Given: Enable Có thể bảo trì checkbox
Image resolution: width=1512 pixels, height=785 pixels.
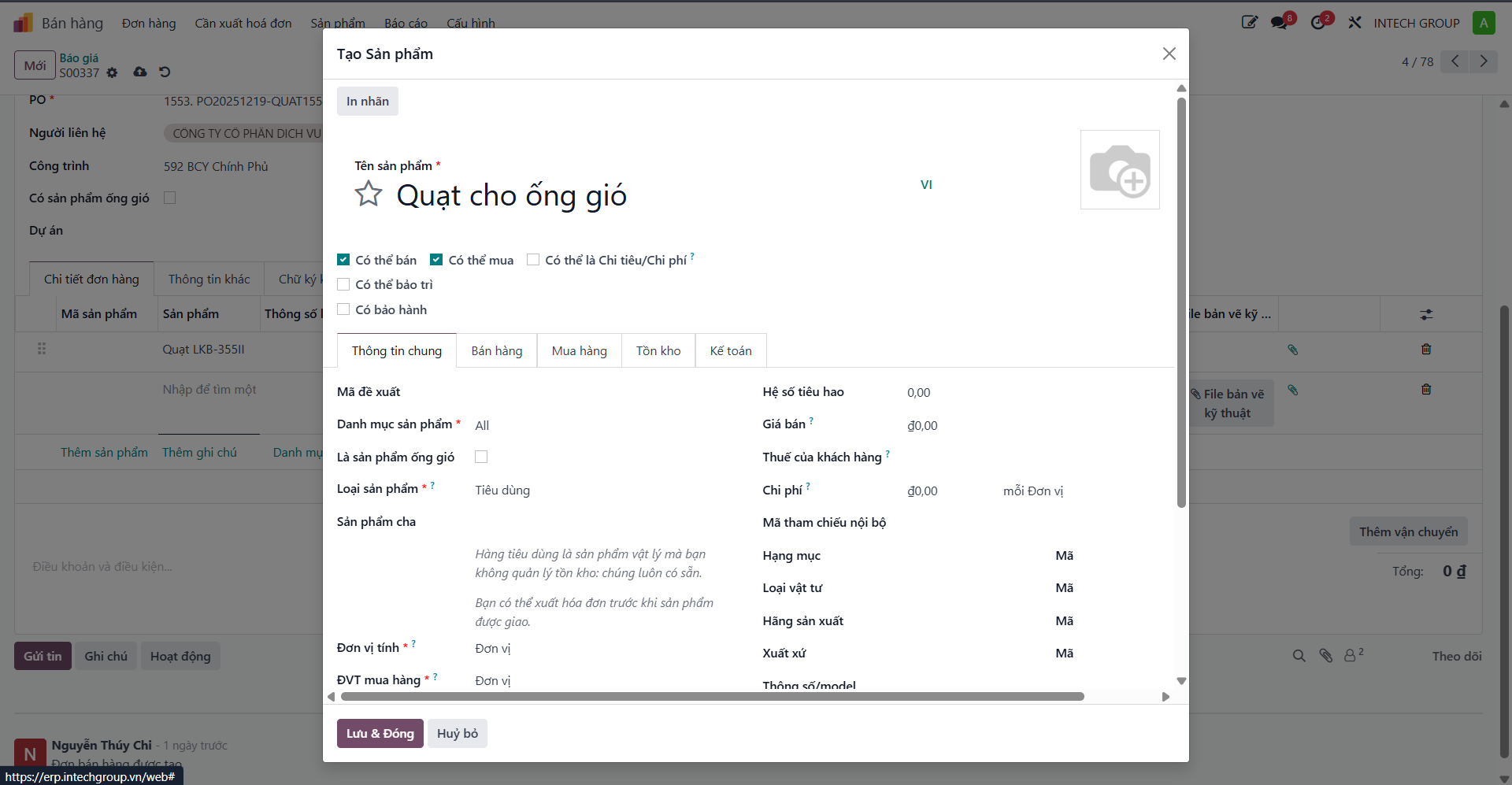Looking at the screenshot, I should click(343, 284).
